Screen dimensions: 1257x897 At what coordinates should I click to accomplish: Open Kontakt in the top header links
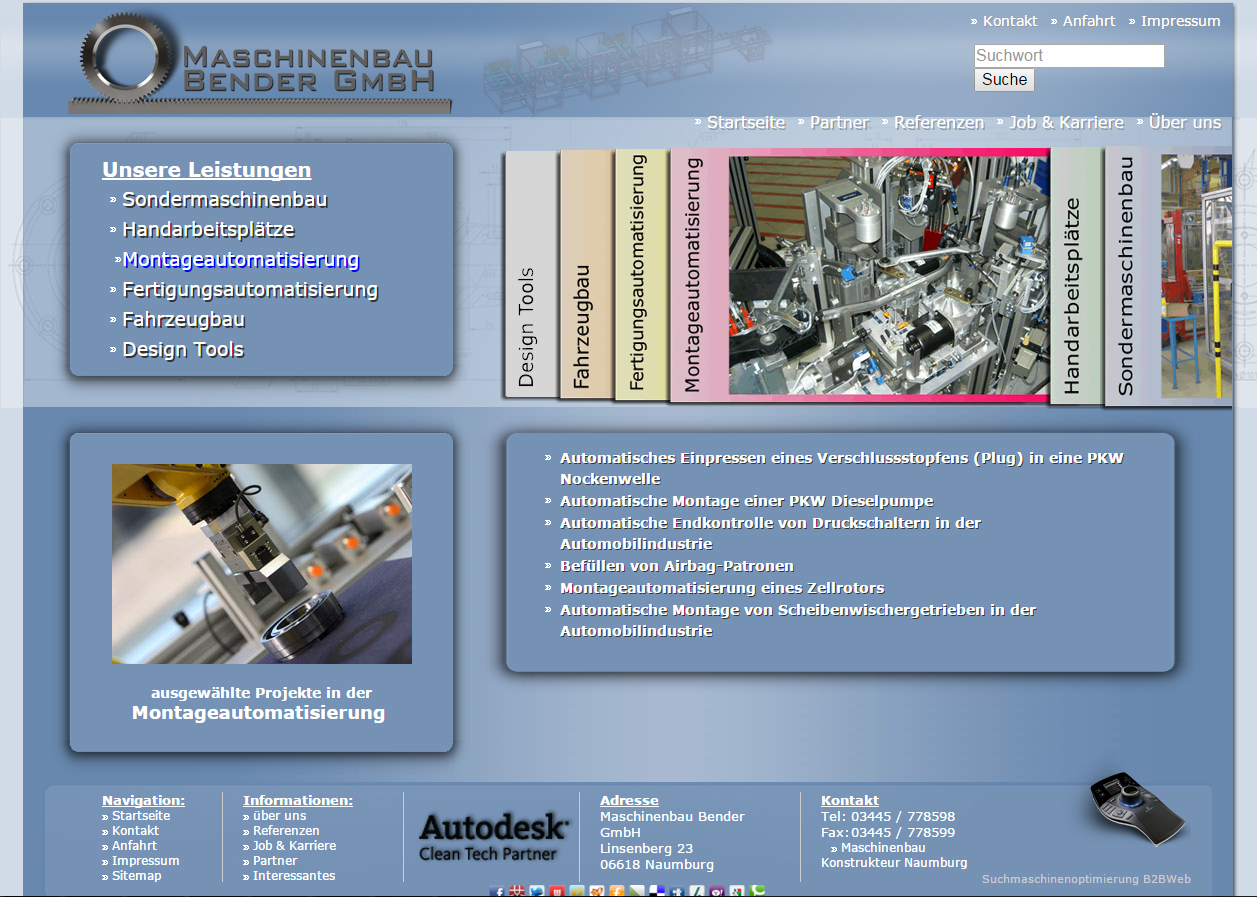pyautogui.click(x=1010, y=21)
